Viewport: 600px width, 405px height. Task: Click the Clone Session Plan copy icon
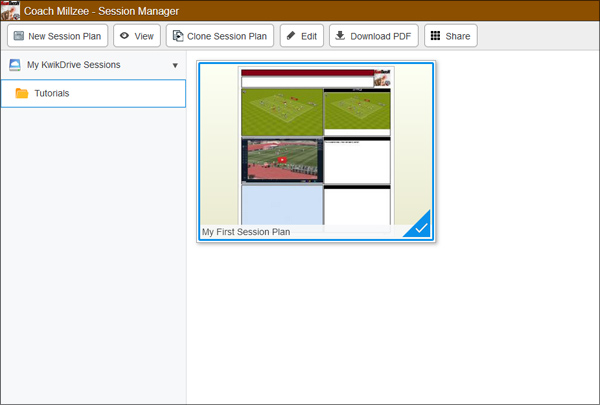click(x=178, y=36)
